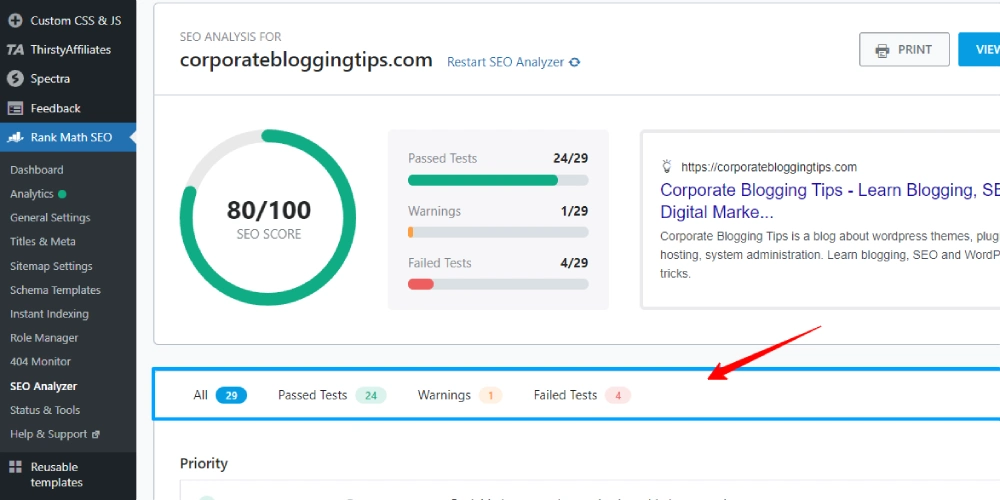Select Rank Math SEO menu
Screen dimensions: 1000x500
(x=68, y=138)
